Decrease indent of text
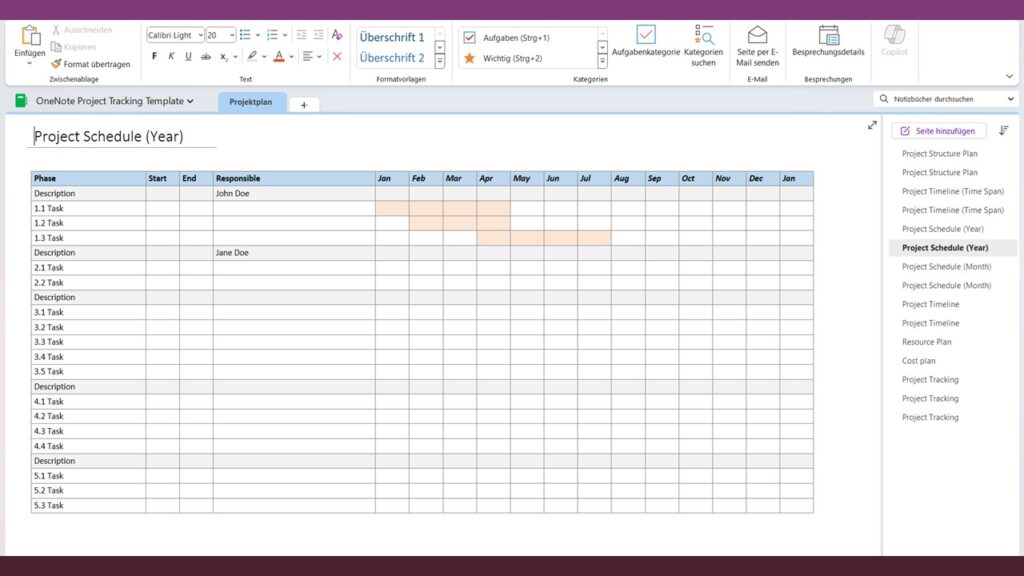This screenshot has height=576, width=1024. pyautogui.click(x=301, y=35)
